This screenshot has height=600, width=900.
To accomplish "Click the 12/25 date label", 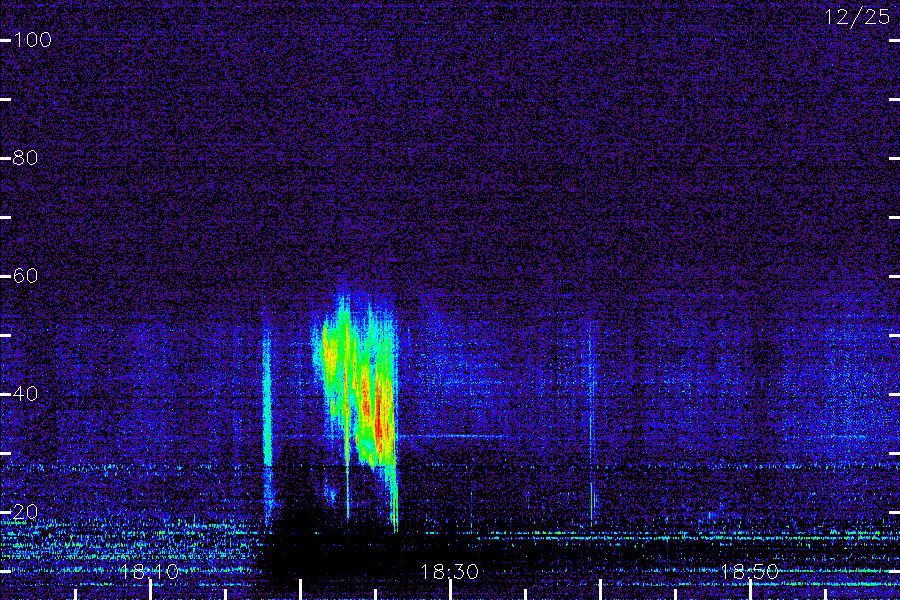I will pyautogui.click(x=857, y=17).
